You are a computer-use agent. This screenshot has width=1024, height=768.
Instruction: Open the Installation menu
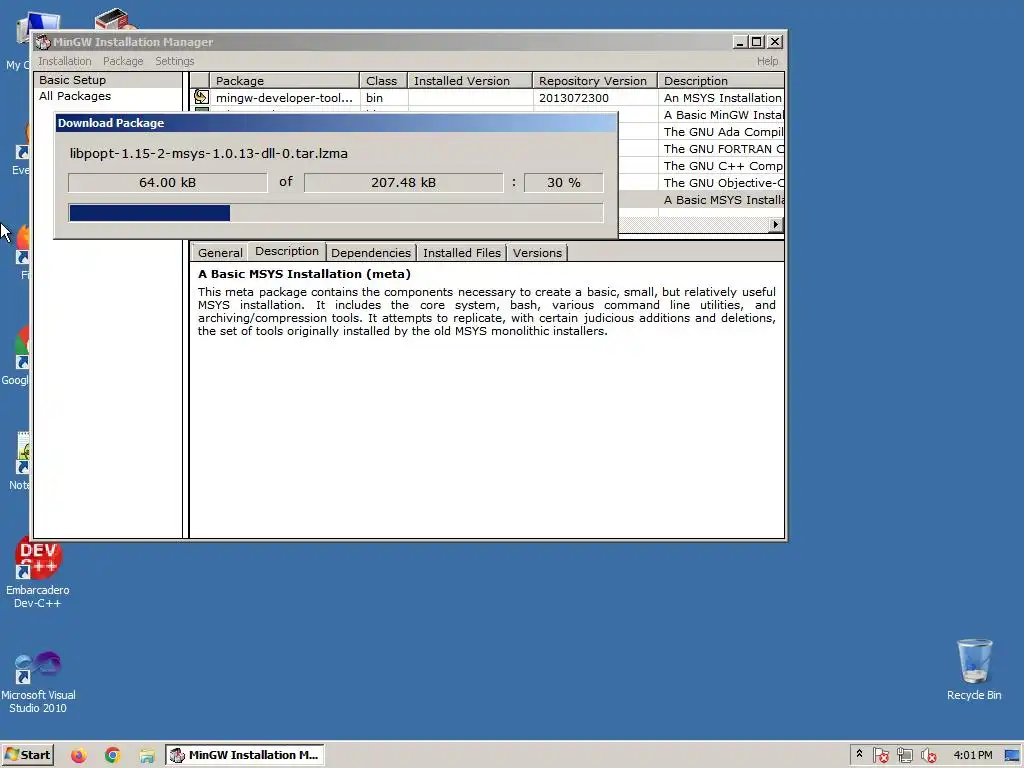click(65, 61)
